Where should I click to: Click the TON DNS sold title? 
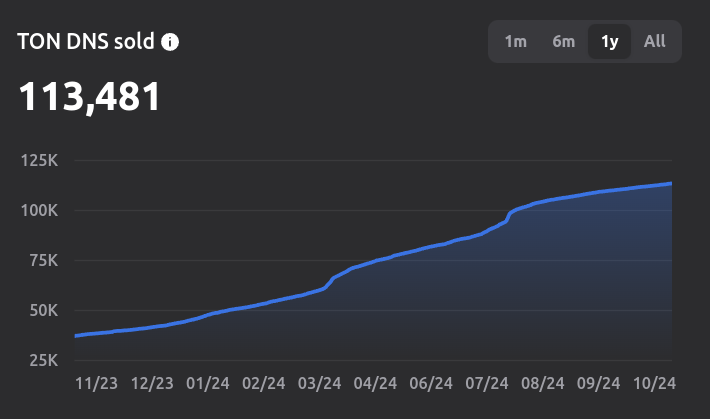[x=86, y=42]
